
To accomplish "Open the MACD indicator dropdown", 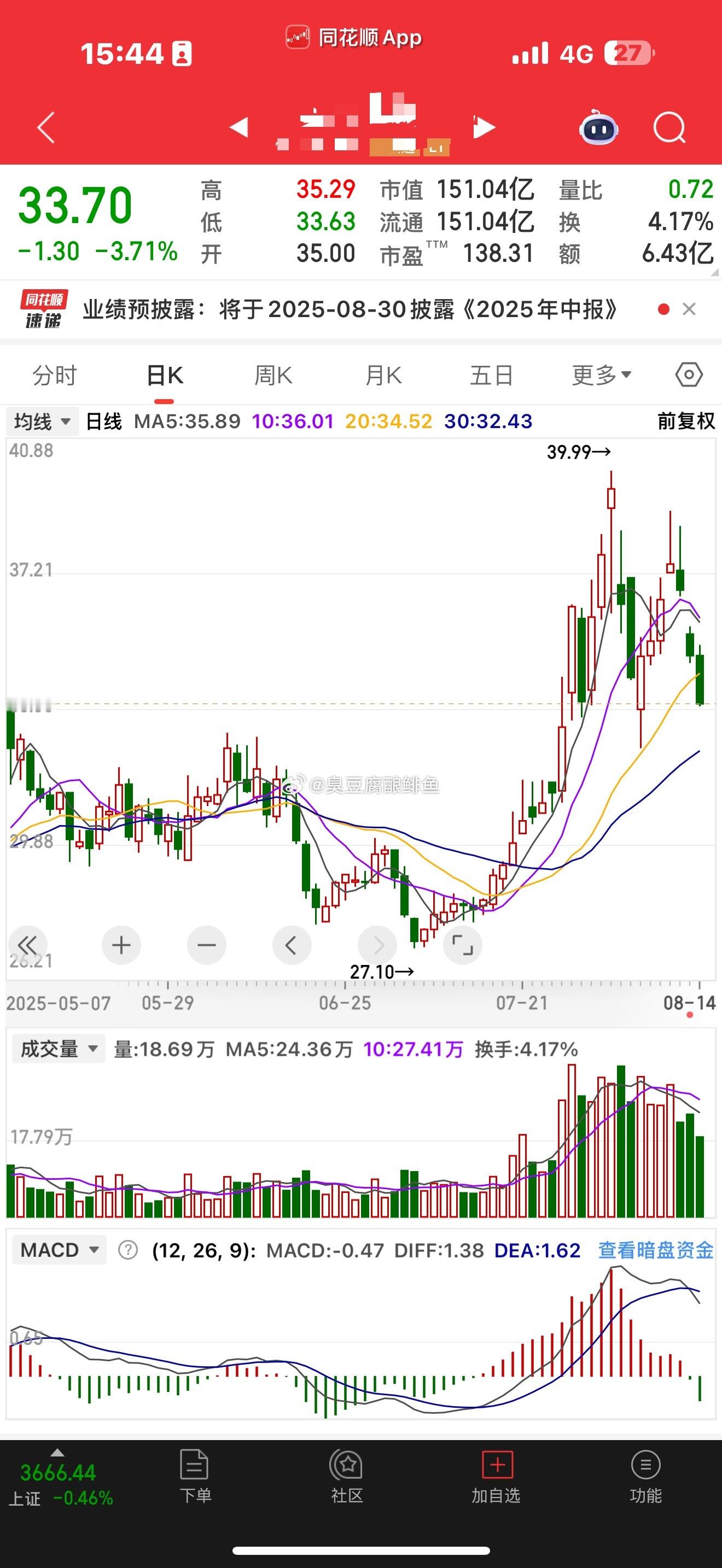I will click(x=59, y=1250).
